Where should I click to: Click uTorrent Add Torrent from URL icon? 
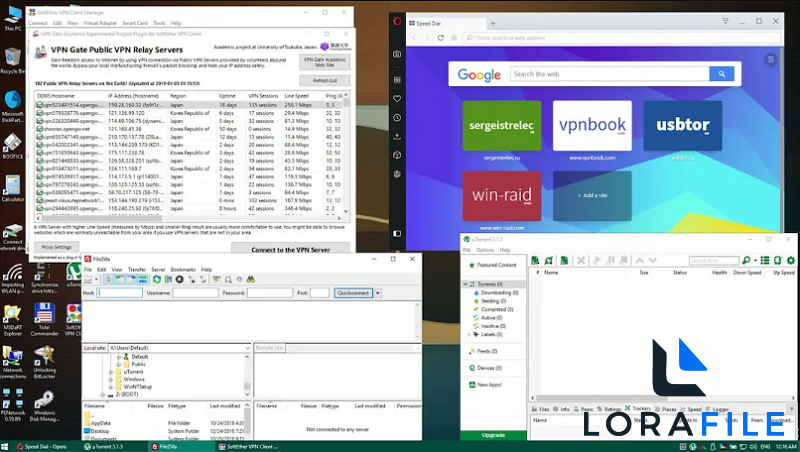(x=548, y=261)
